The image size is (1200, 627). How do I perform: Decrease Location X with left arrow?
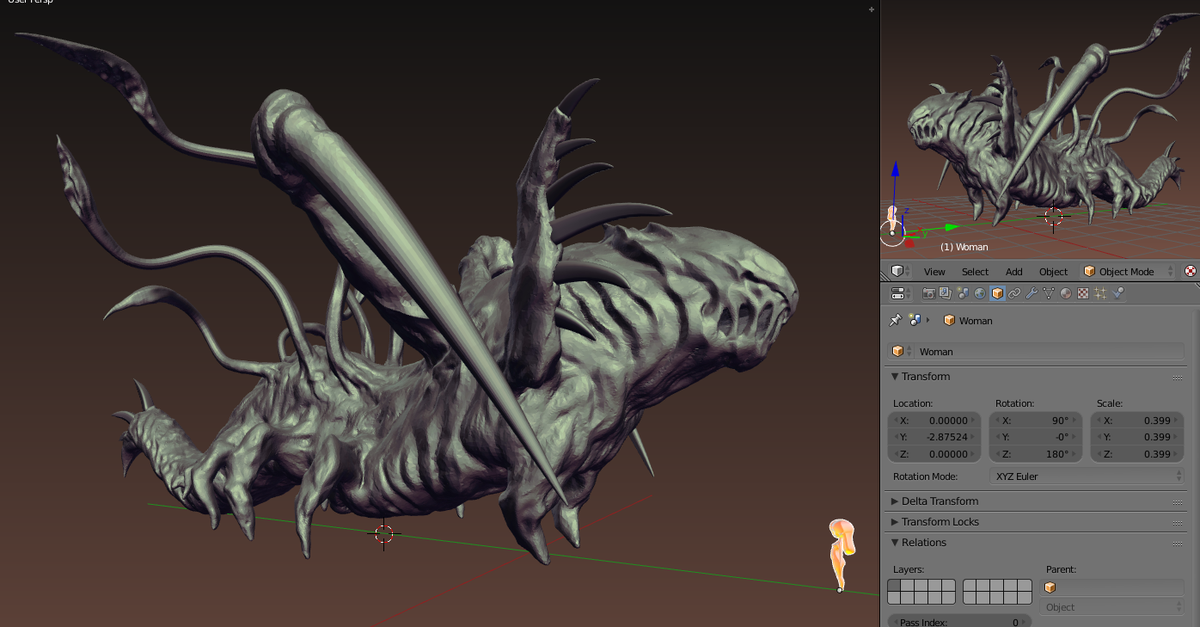895,421
